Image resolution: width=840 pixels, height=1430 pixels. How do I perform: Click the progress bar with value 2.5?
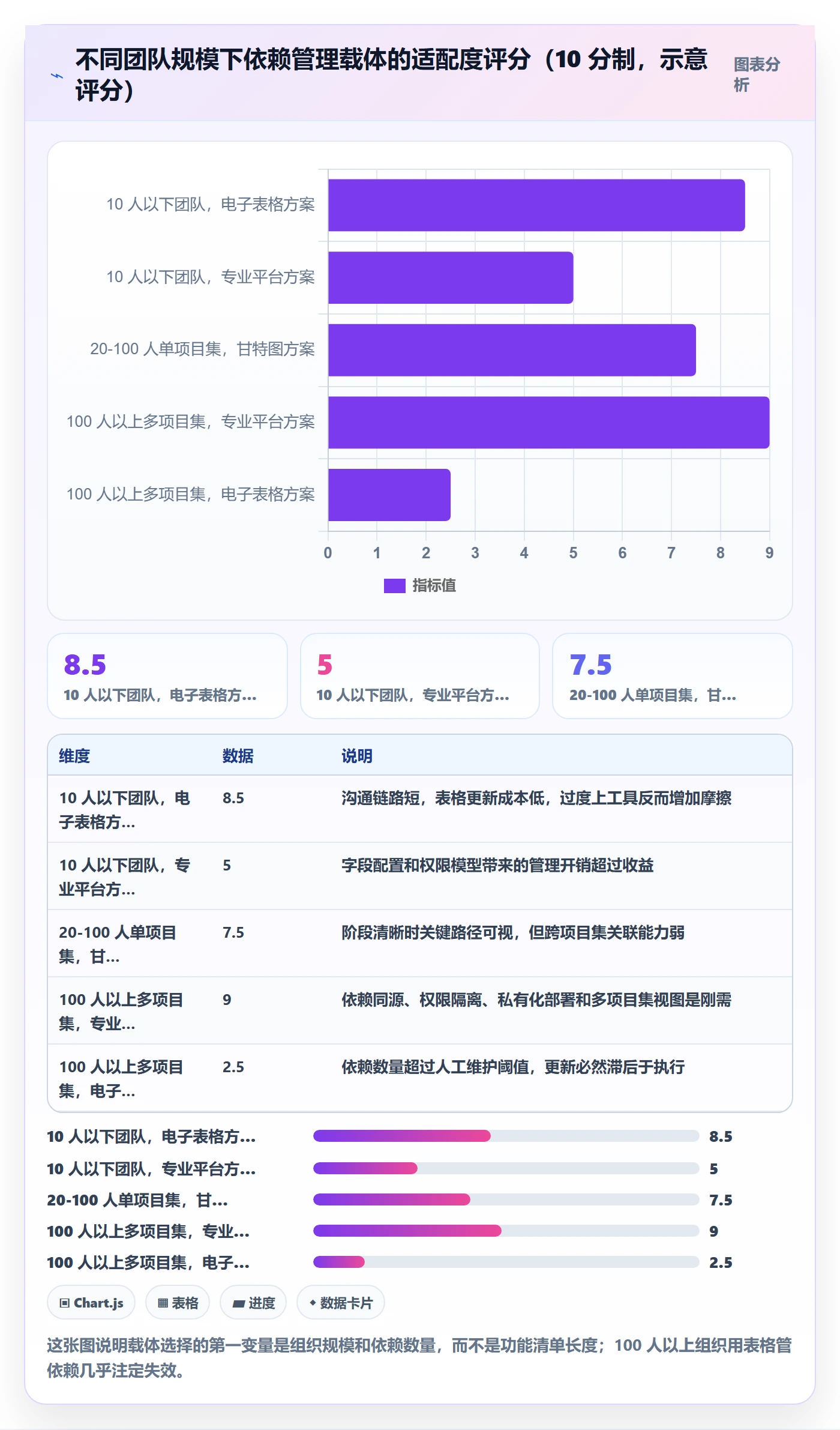pyautogui.click(x=506, y=1262)
